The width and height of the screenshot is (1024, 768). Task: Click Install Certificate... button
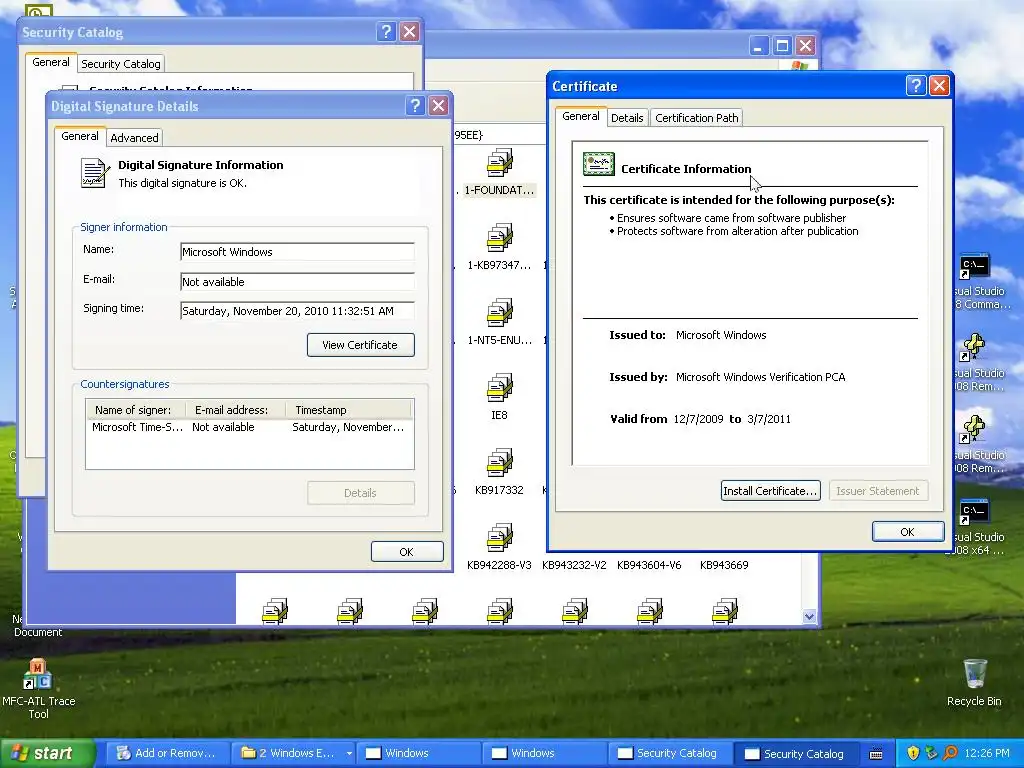770,490
